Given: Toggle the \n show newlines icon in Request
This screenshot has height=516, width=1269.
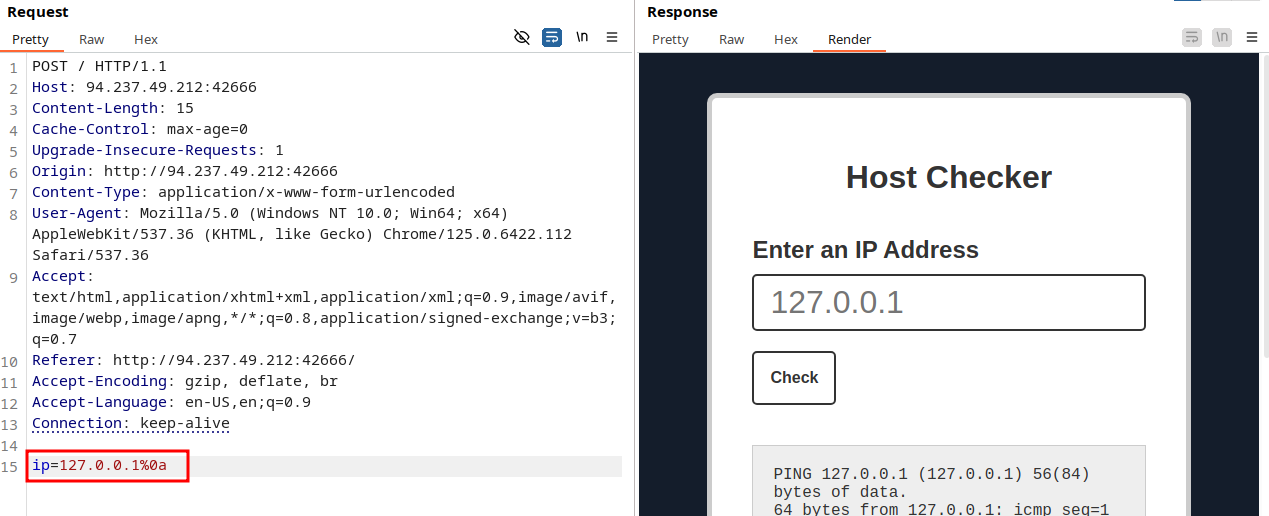Looking at the screenshot, I should tap(582, 37).
